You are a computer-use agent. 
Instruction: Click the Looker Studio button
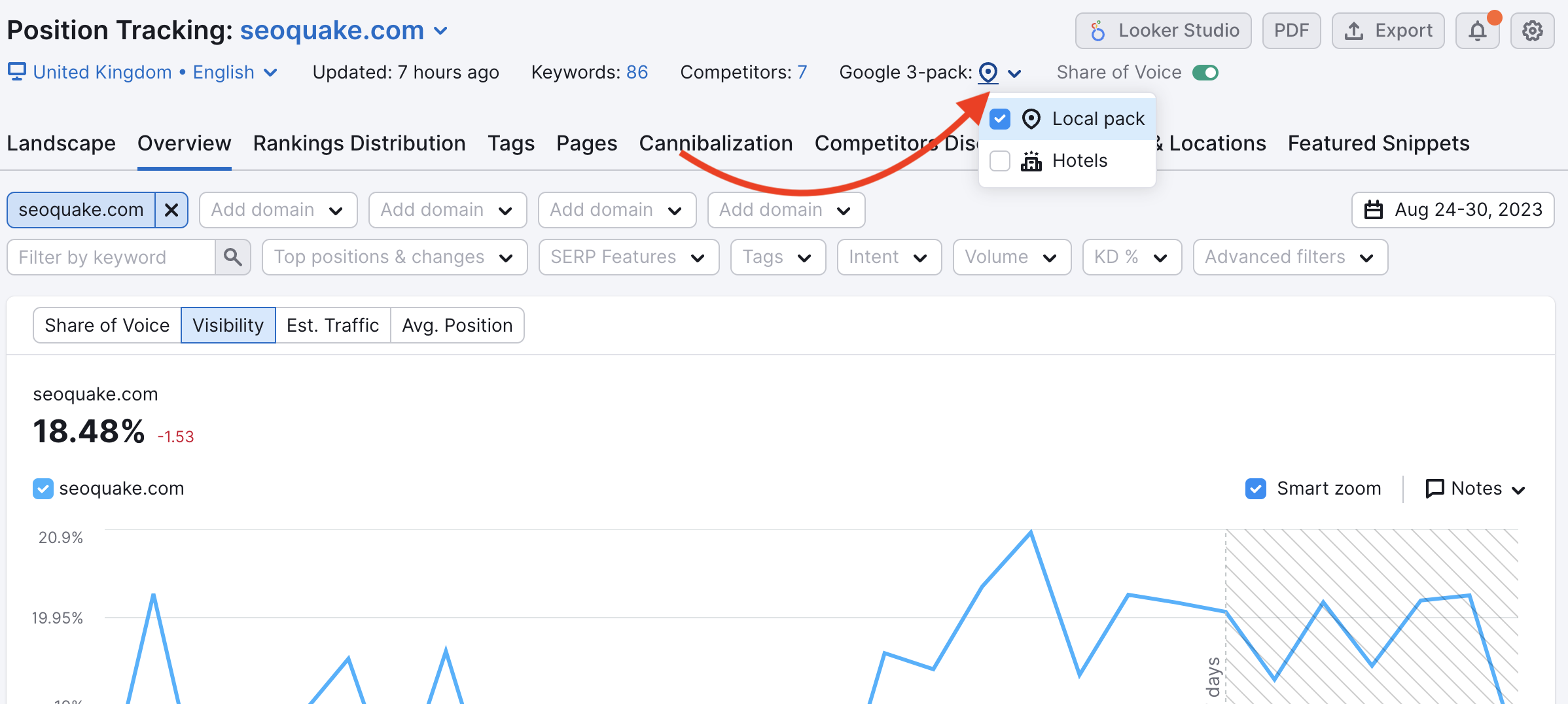tap(1164, 31)
